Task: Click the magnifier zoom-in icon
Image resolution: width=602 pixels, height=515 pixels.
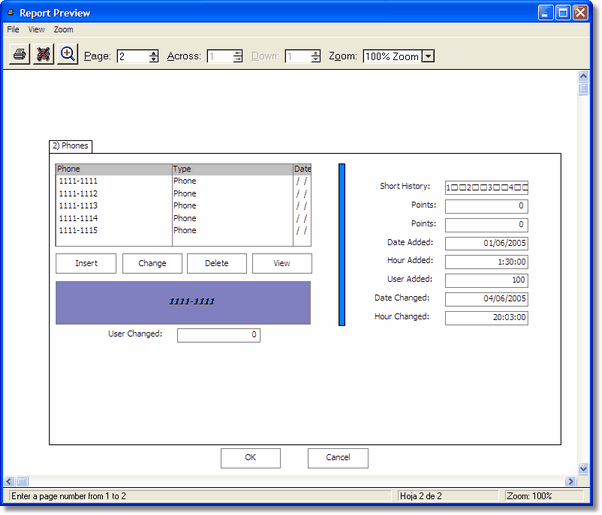Action: (x=68, y=54)
